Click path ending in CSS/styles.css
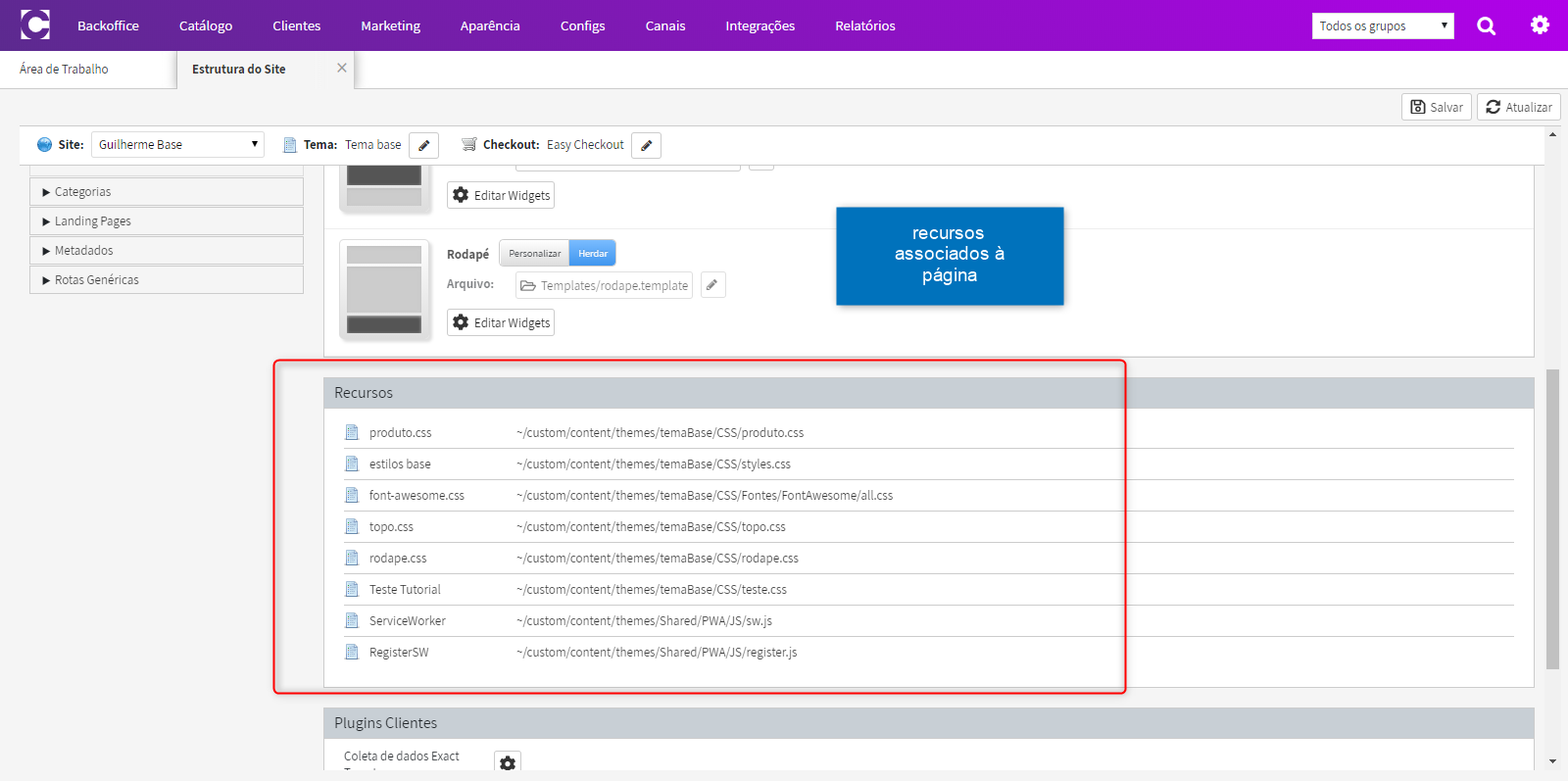Screen dimensions: 1568x781 pyautogui.click(x=654, y=464)
